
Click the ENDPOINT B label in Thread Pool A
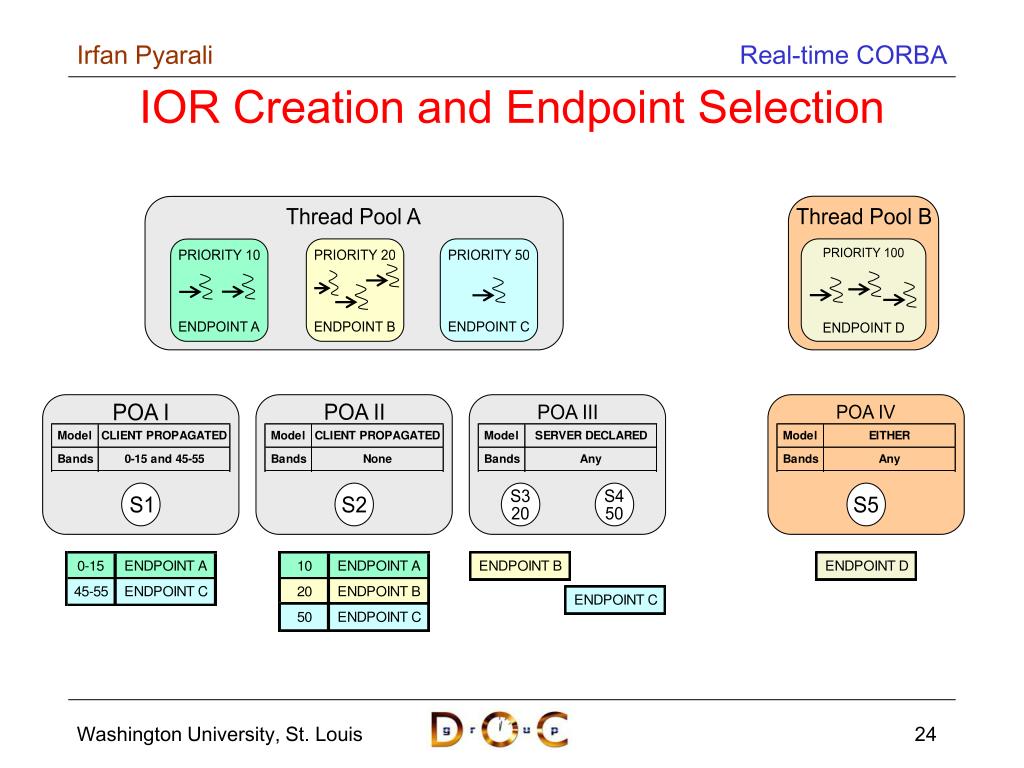[355, 327]
